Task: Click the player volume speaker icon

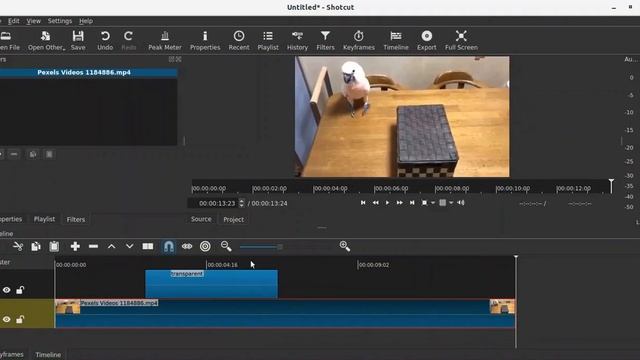Action: tap(461, 202)
